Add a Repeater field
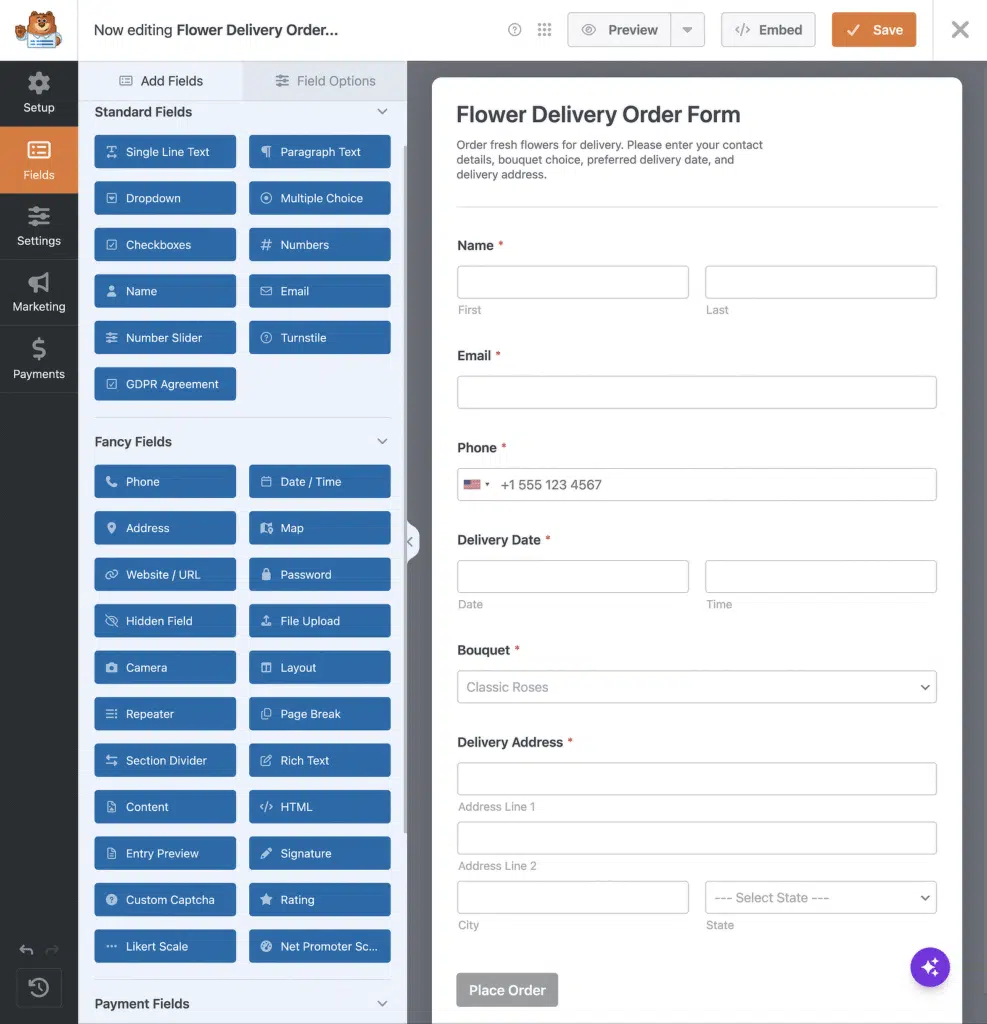Viewport: 987px width, 1024px height. (165, 714)
